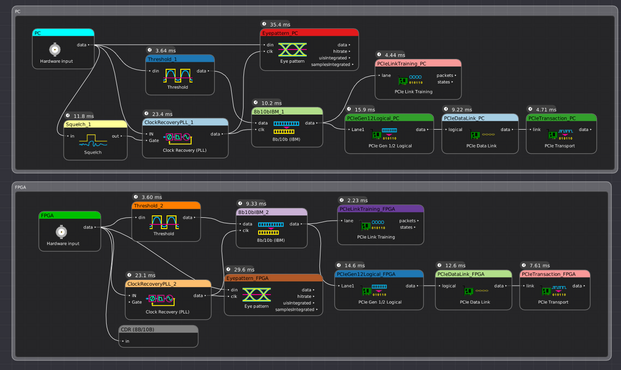
Task: Select the PCIeGen12Logical_FPGA title bar
Action: coord(379,274)
